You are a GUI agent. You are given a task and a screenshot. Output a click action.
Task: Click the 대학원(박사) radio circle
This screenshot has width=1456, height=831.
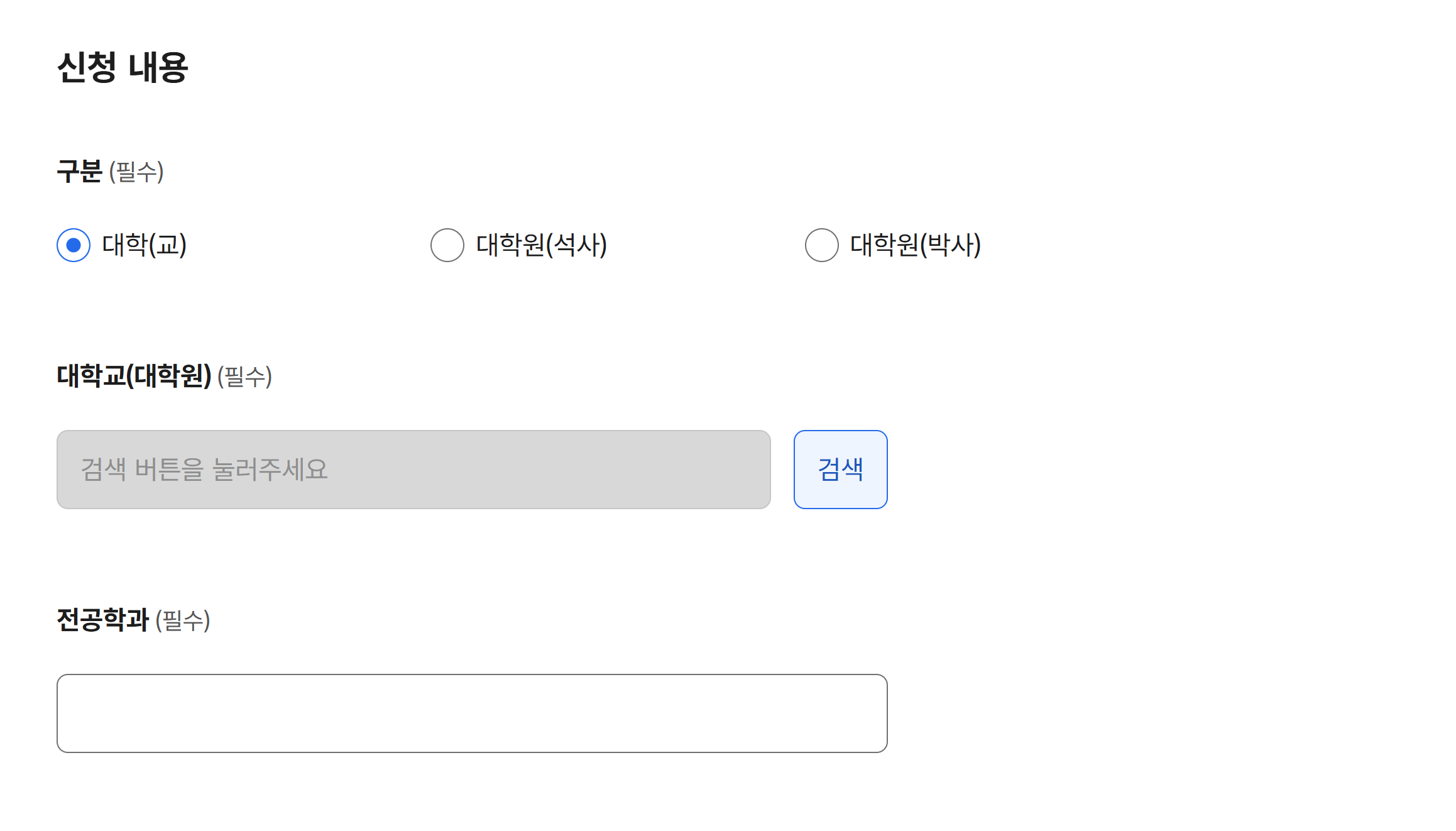point(821,246)
